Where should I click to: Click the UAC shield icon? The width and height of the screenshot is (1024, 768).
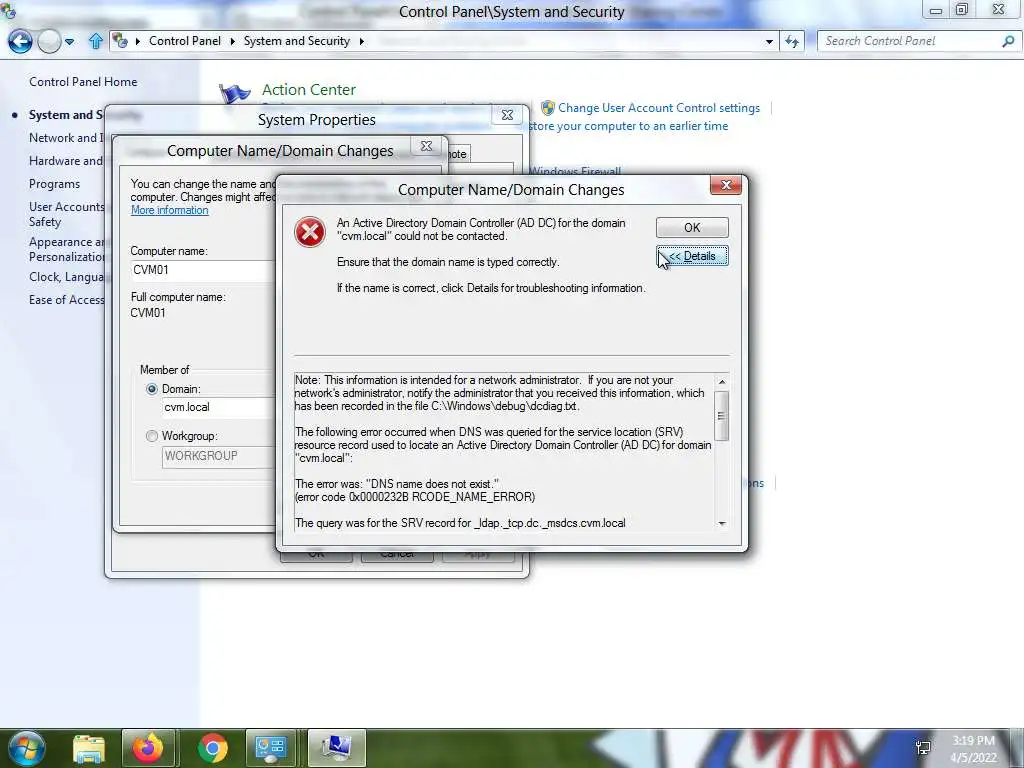click(548, 108)
